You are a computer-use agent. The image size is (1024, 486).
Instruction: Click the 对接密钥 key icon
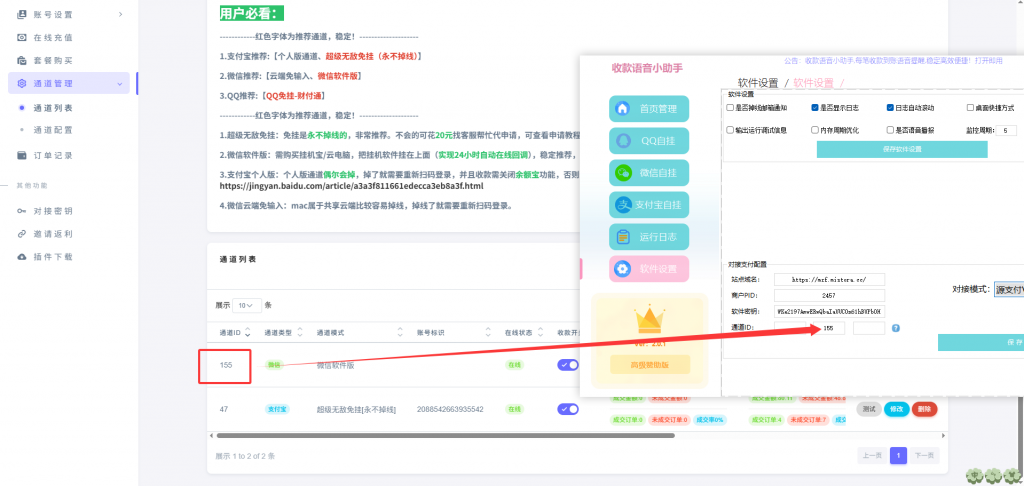click(22, 211)
